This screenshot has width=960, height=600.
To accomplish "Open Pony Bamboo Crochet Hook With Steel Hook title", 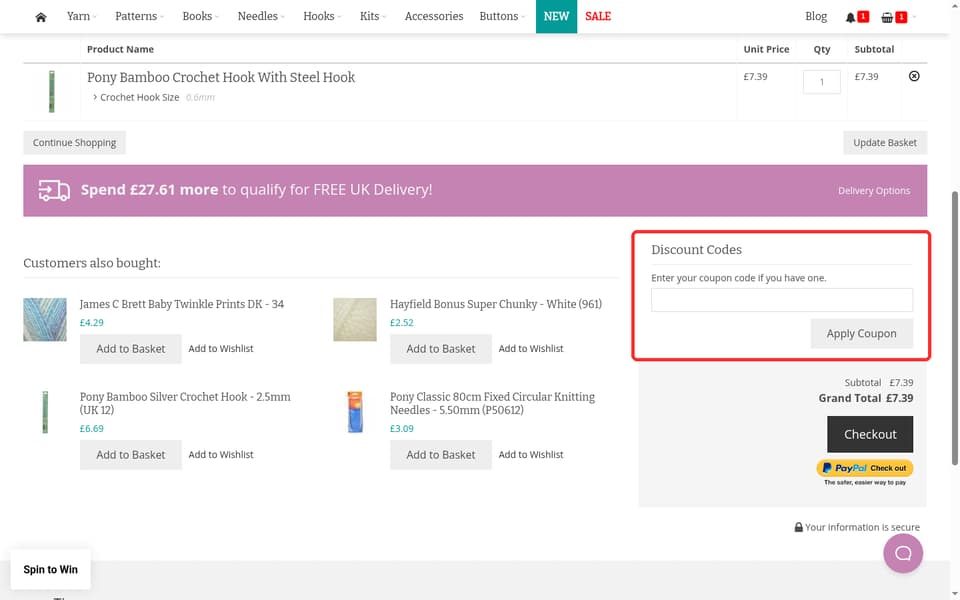I will click(x=221, y=77).
